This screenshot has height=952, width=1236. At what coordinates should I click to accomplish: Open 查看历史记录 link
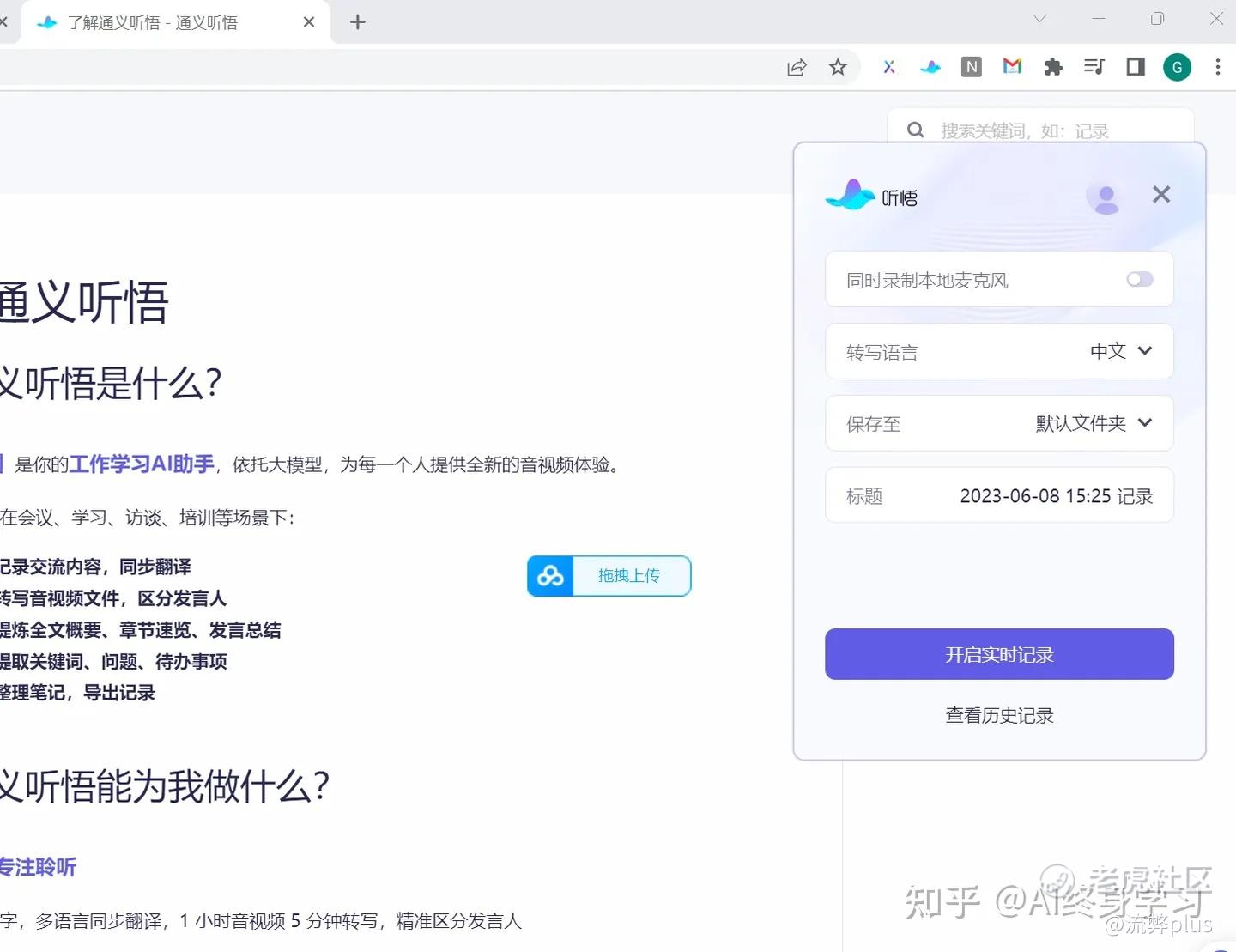tap(999, 715)
